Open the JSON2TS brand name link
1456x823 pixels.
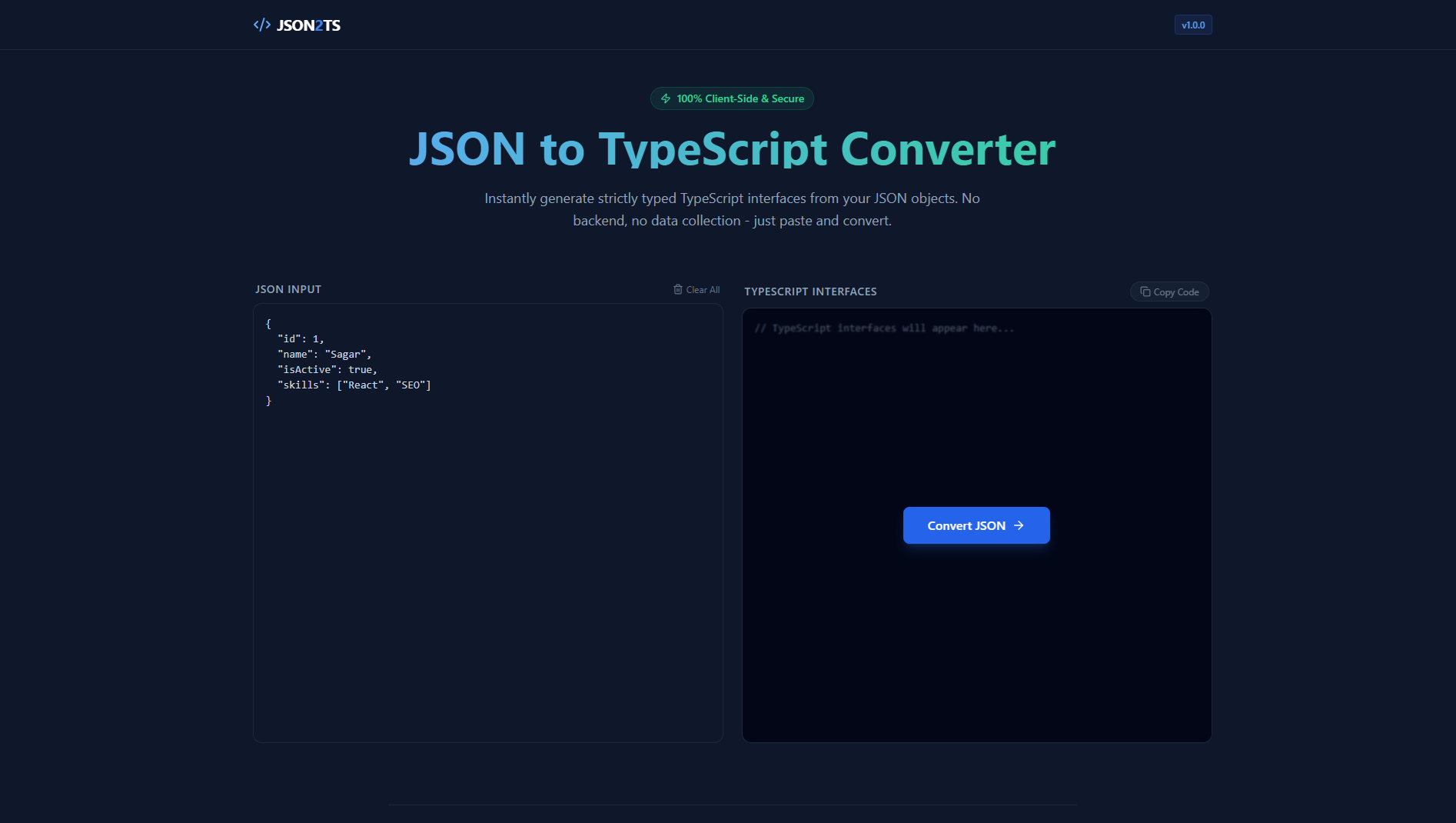coord(308,25)
